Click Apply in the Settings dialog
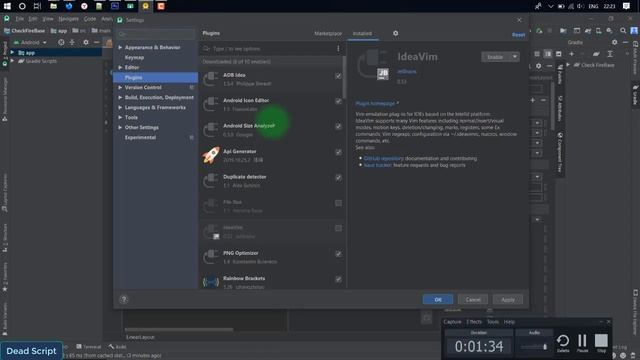Image resolution: width=640 pixels, height=360 pixels. click(508, 300)
